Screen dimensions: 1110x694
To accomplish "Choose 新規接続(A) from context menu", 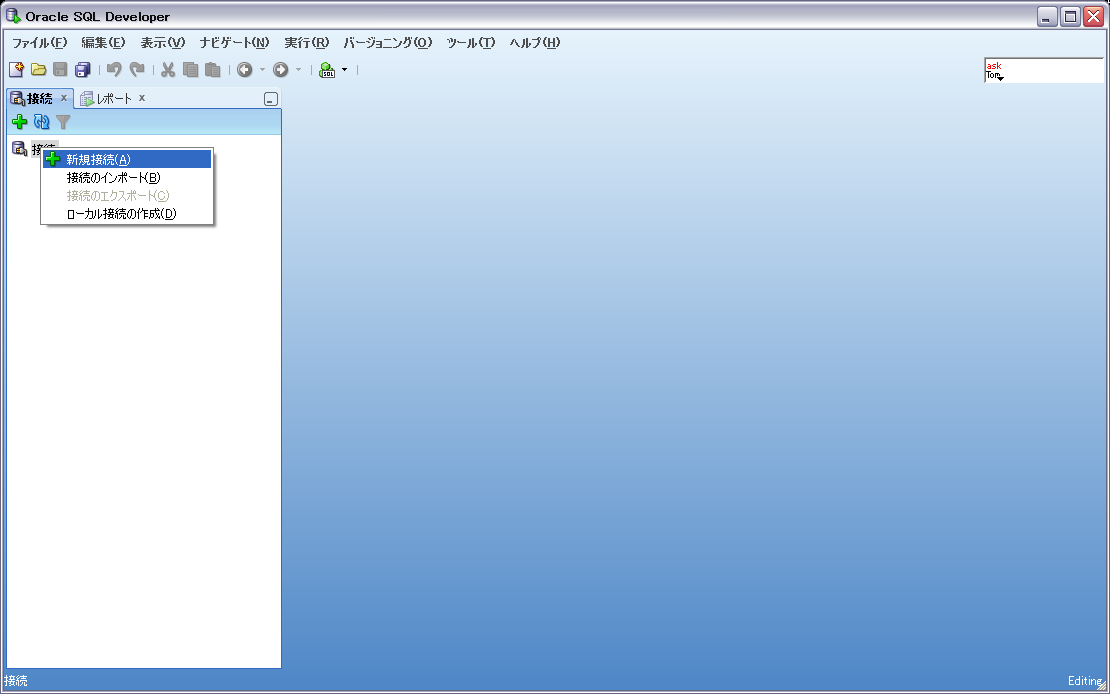I will [127, 159].
